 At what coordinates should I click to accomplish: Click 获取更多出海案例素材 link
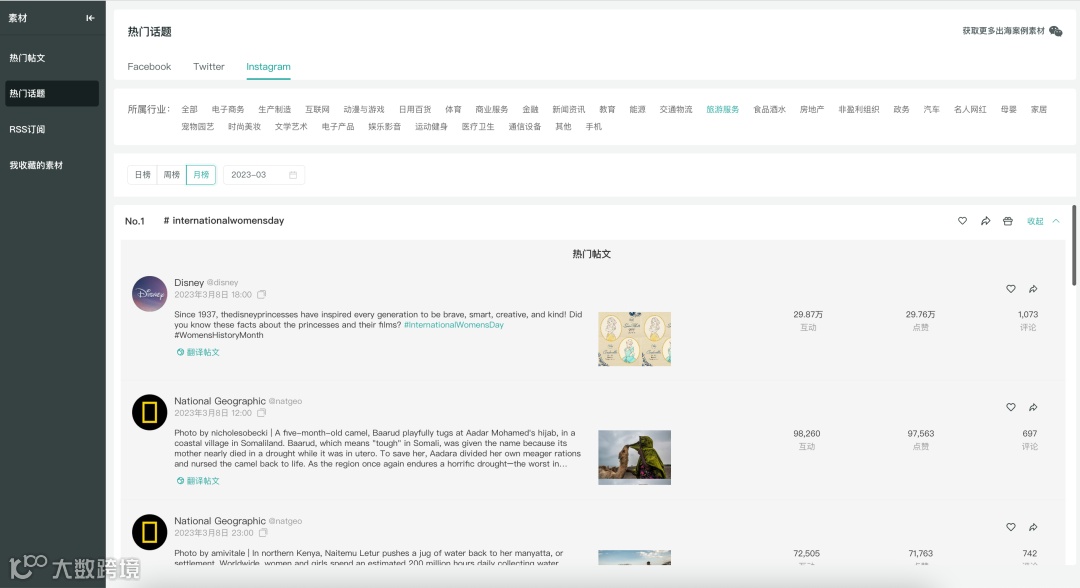pos(1004,31)
